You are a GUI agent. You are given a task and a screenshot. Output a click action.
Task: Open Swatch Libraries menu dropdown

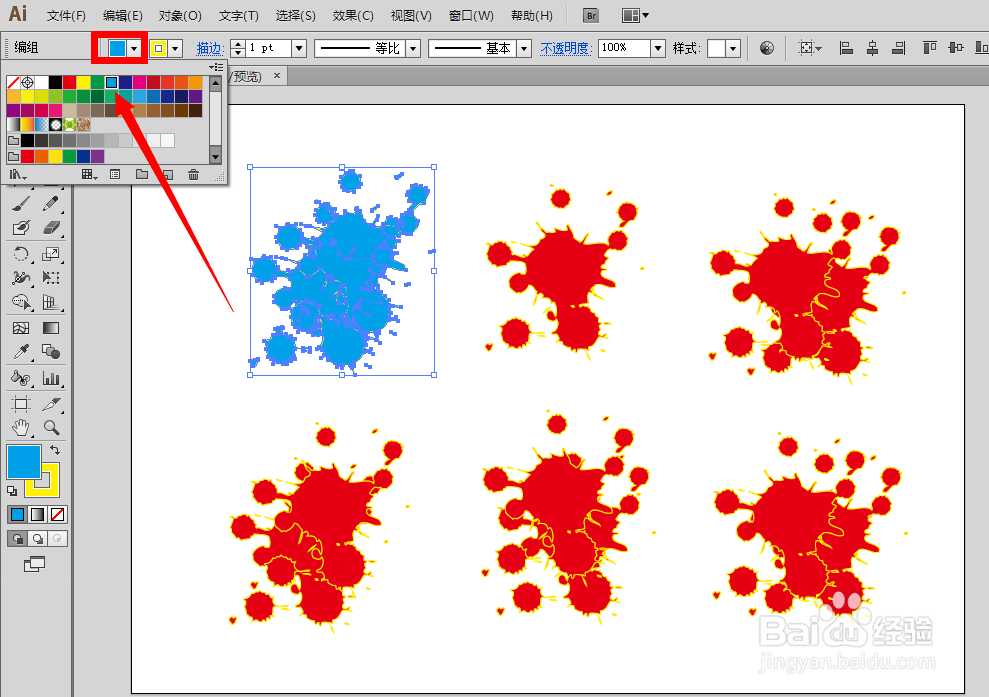click(x=18, y=175)
